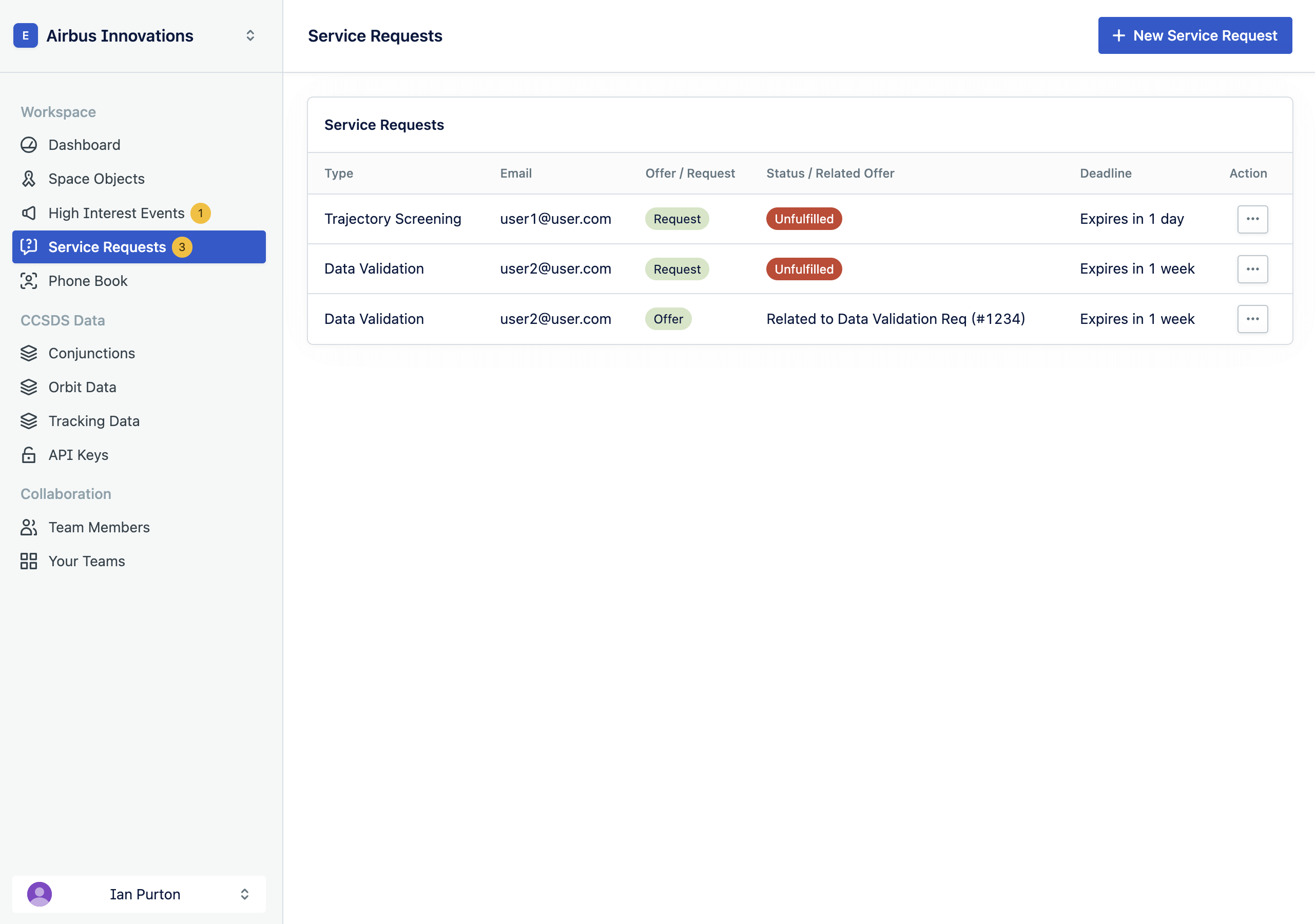Click the Dashboard gauge icon
Image resolution: width=1315 pixels, height=924 pixels.
click(x=29, y=145)
